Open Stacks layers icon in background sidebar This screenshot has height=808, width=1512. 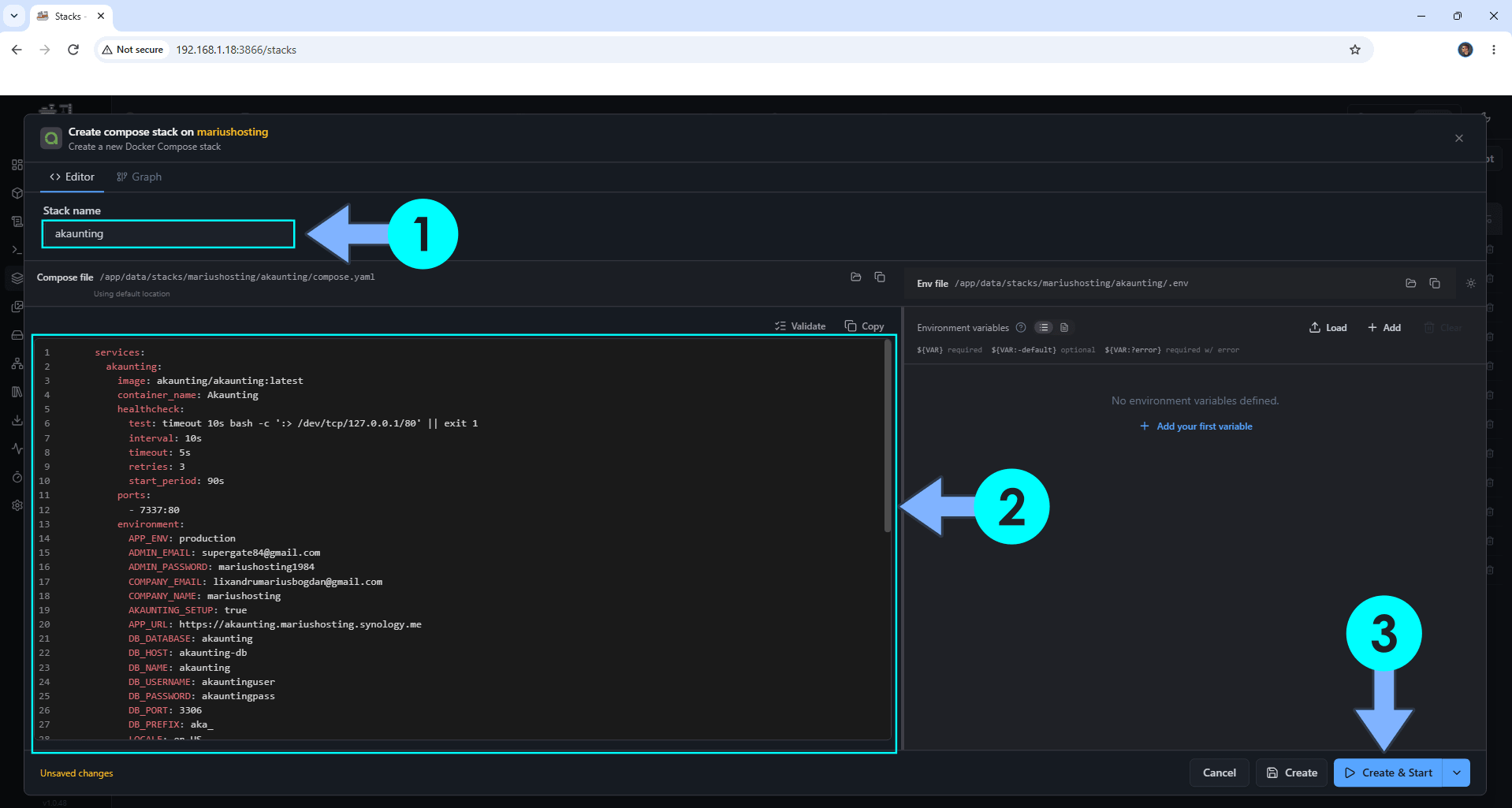click(17, 278)
